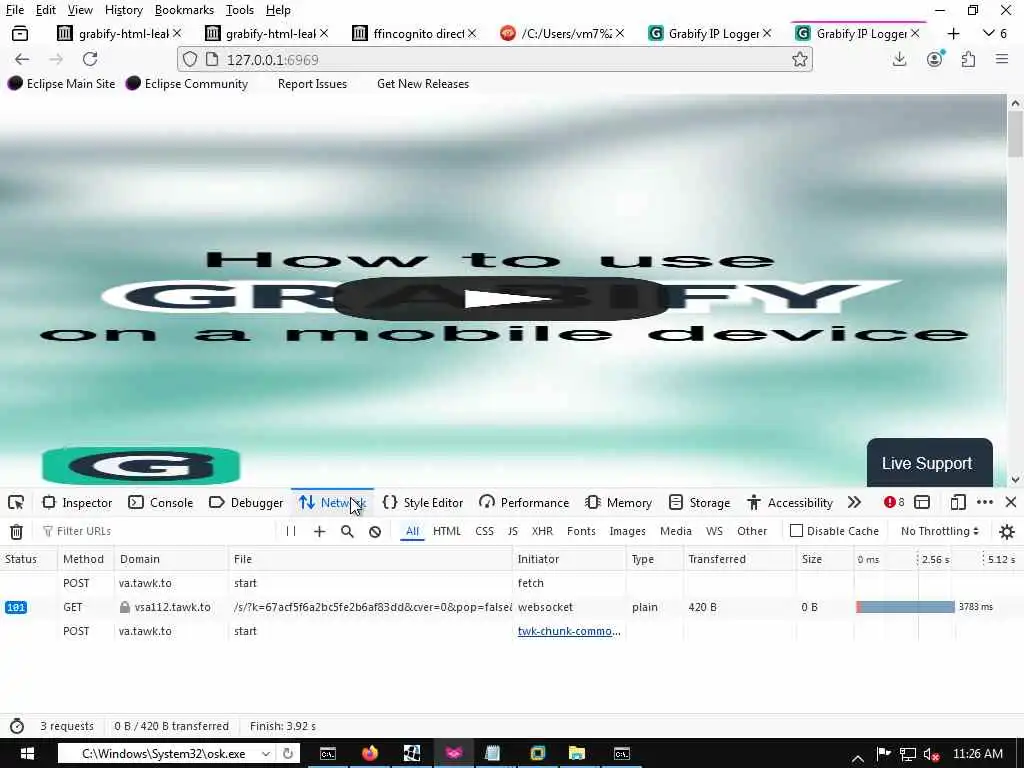Go back with the browser back arrow
1024x768 pixels.
tap(22, 59)
